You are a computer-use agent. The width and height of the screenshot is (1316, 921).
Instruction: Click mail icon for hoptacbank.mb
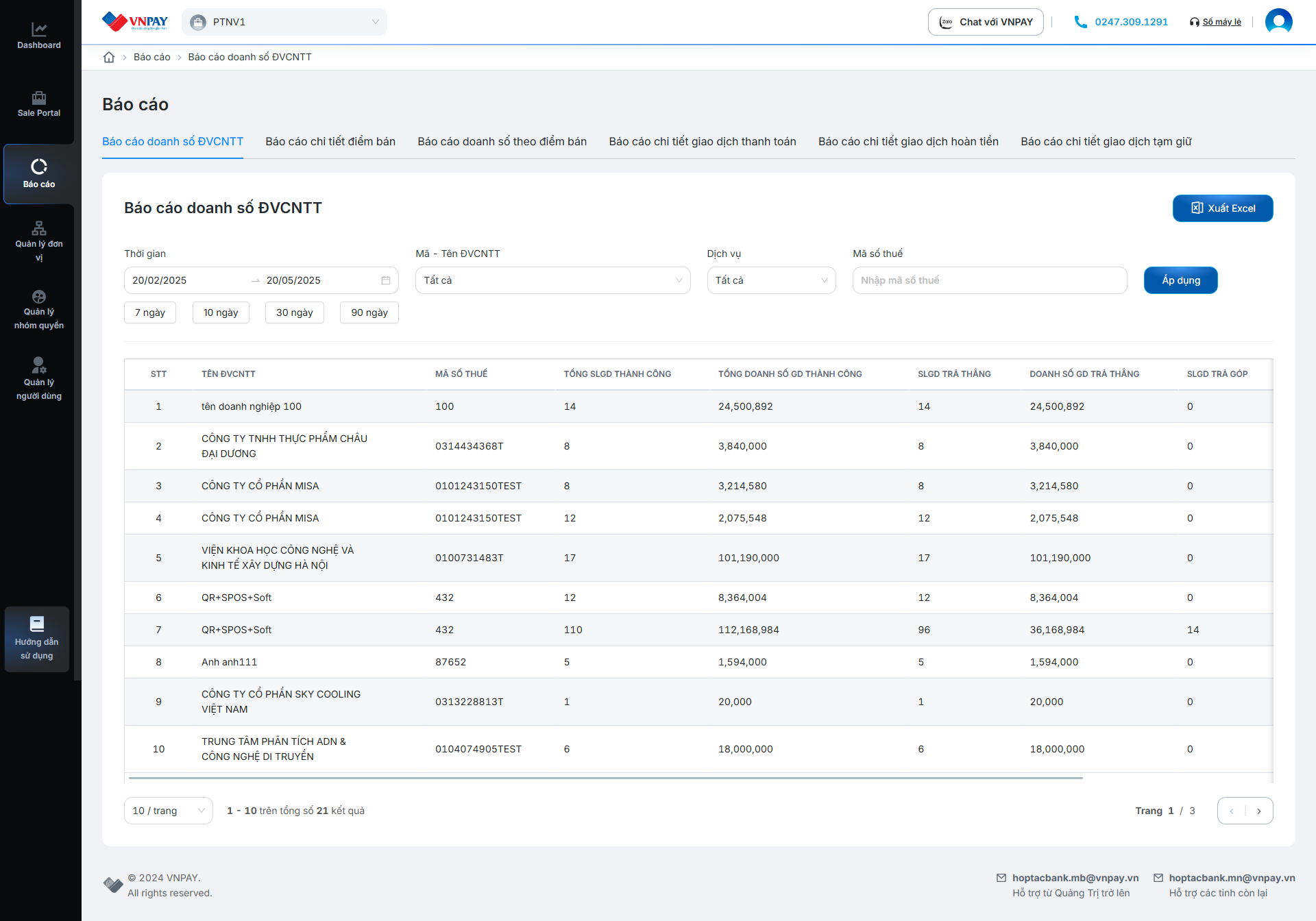[x=1001, y=878]
